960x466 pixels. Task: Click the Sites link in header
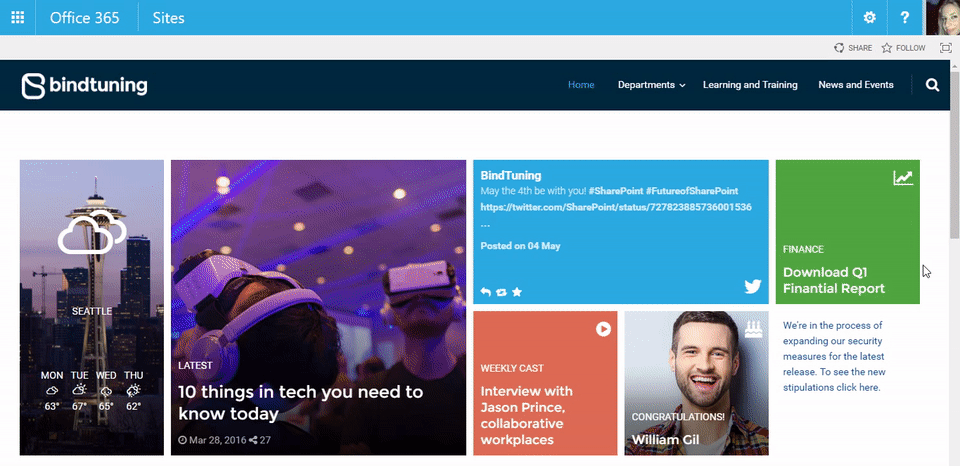click(x=168, y=18)
